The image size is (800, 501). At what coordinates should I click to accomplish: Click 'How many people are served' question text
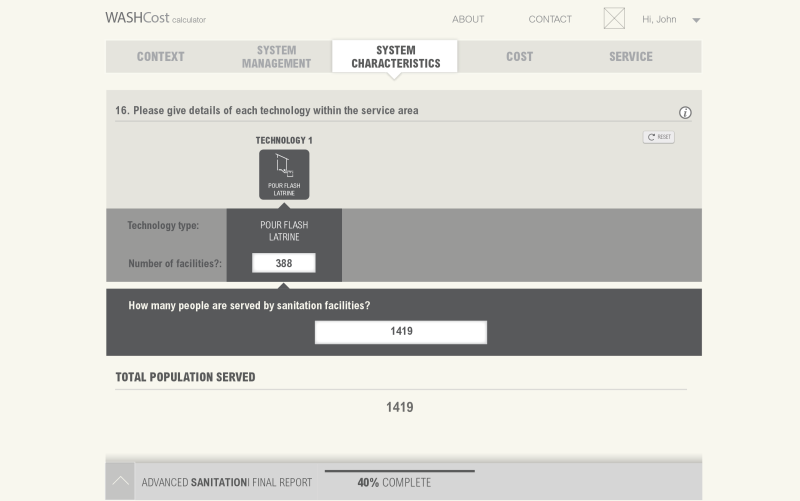tap(249, 306)
